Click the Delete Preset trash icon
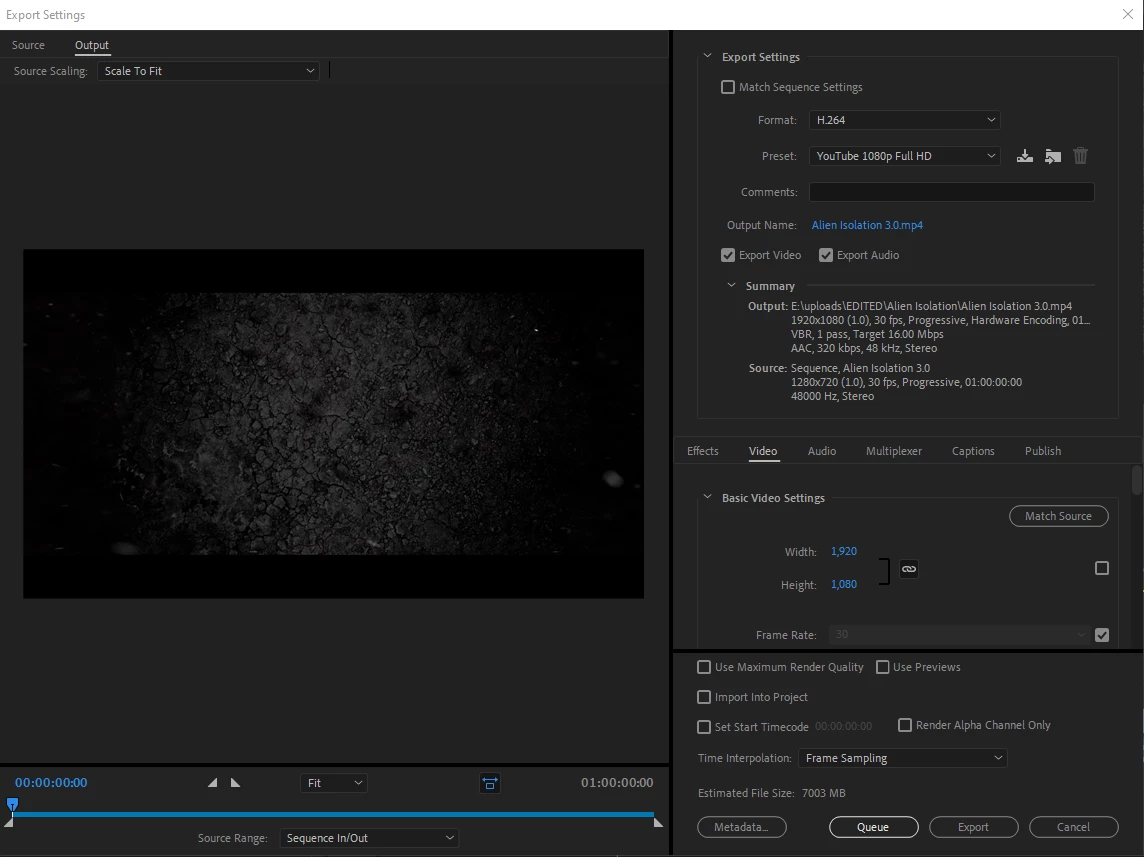1144x857 pixels. coord(1080,156)
